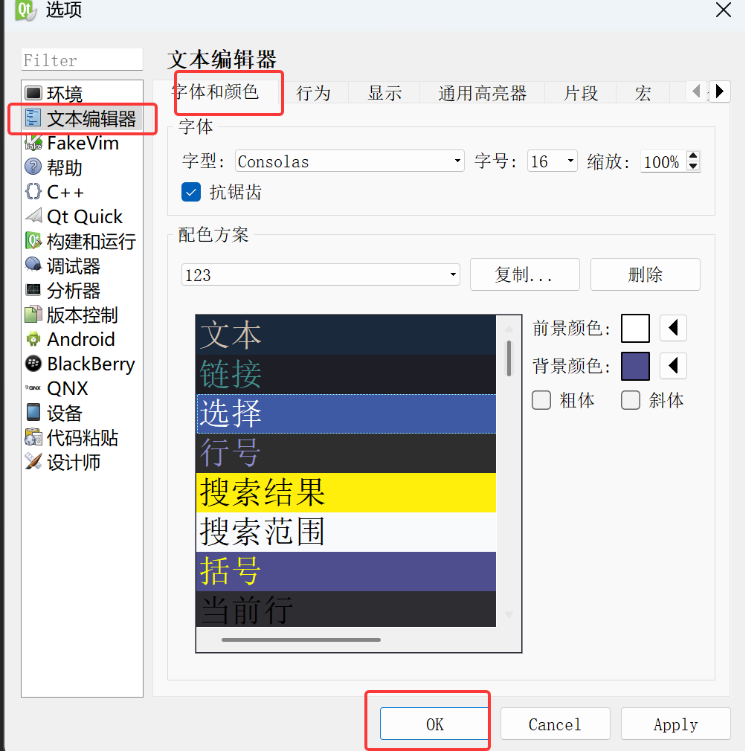
Task: Open the 设备 devices icon
Action: click(x=33, y=412)
